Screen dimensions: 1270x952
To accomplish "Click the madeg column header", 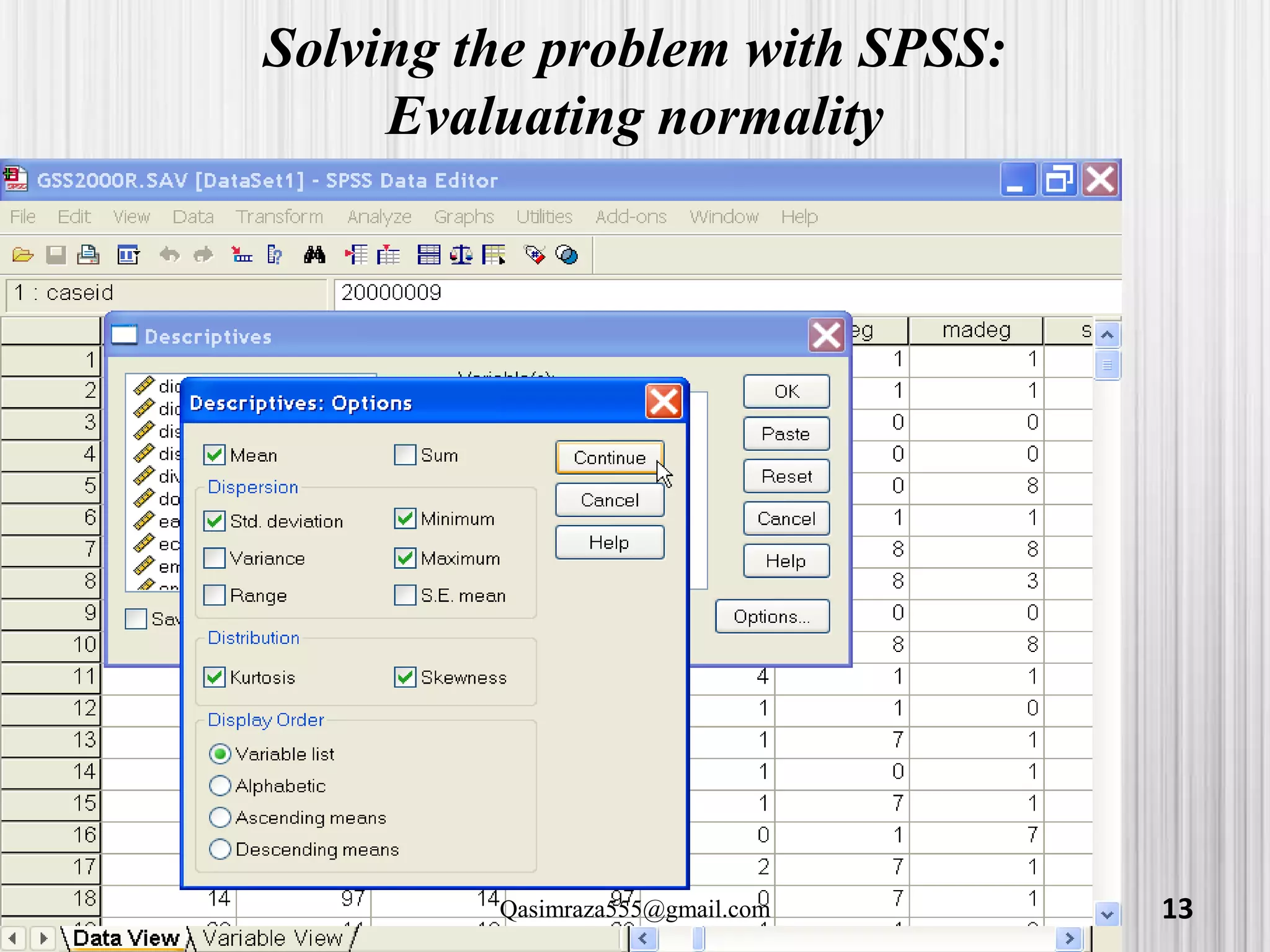I will [x=976, y=330].
